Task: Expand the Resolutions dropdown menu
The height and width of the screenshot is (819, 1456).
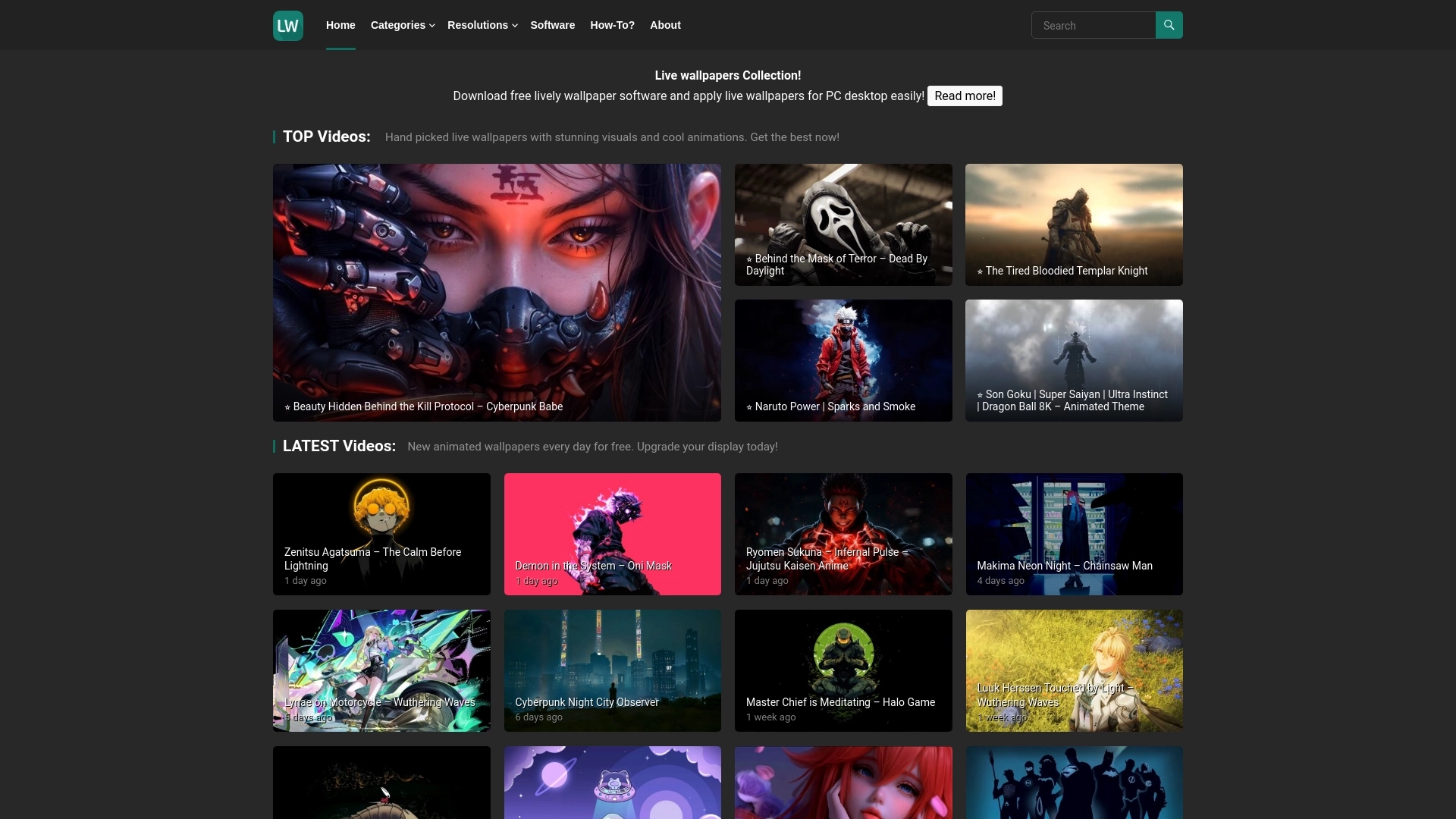Action: tap(482, 25)
